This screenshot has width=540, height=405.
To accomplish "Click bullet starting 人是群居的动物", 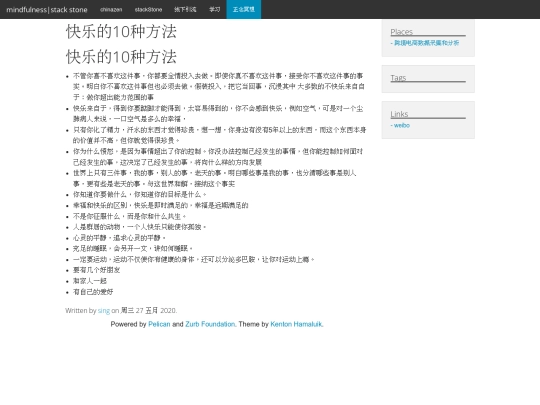I will (140, 227).
